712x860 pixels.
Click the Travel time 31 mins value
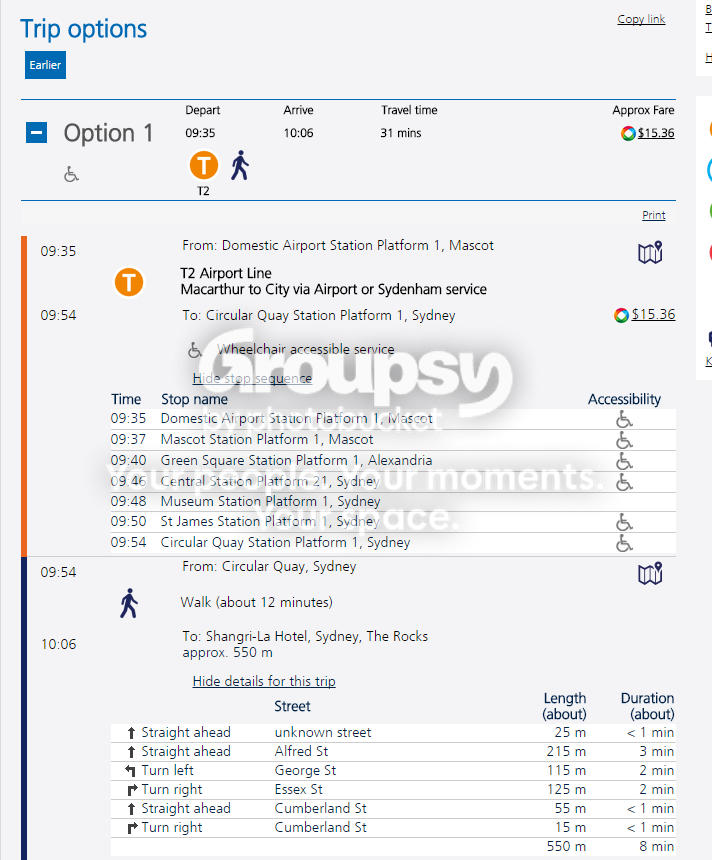(x=401, y=133)
